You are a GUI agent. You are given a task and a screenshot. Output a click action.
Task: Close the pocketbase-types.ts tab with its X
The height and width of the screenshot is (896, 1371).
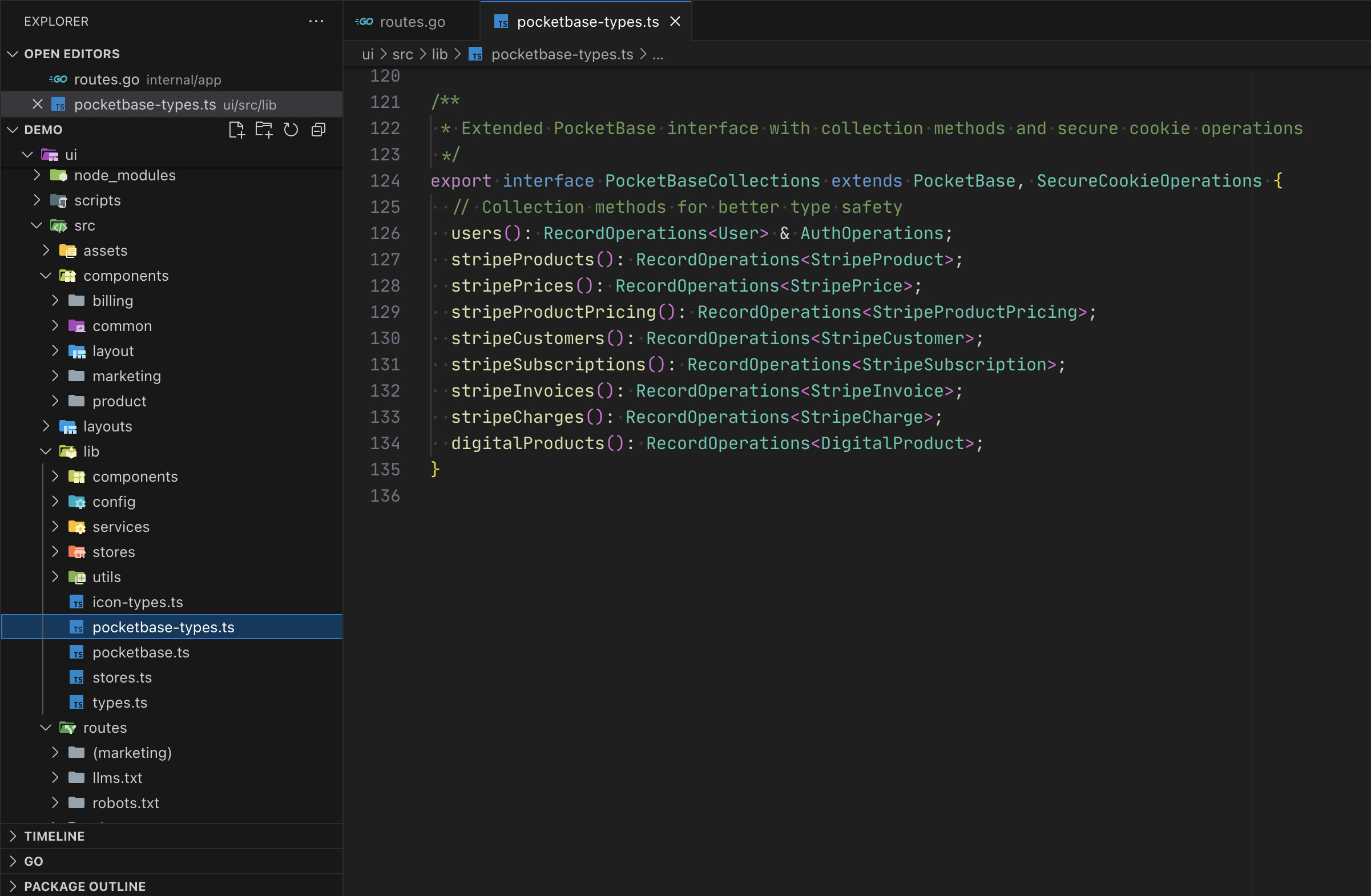[x=675, y=21]
